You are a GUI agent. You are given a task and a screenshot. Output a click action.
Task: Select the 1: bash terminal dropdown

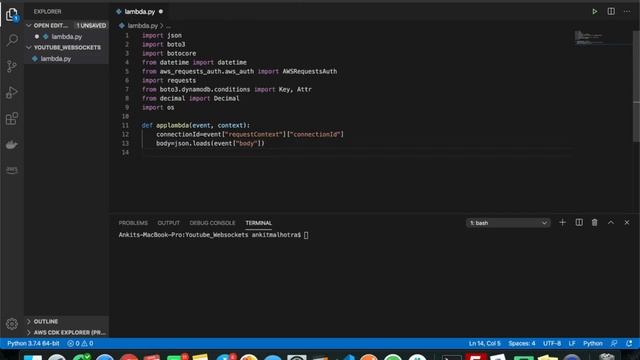coord(508,223)
